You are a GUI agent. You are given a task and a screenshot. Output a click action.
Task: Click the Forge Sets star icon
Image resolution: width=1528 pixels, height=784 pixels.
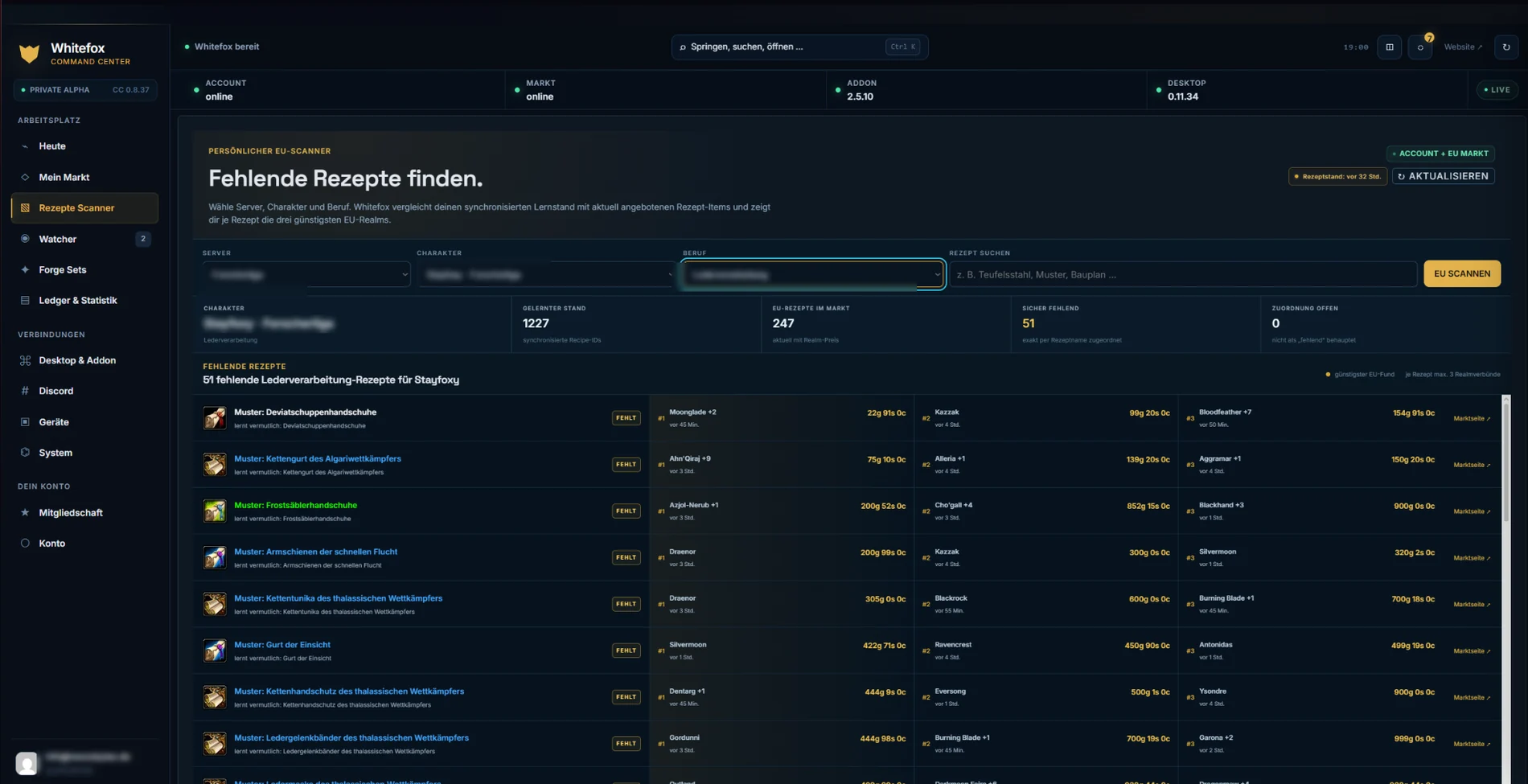pyautogui.click(x=25, y=270)
